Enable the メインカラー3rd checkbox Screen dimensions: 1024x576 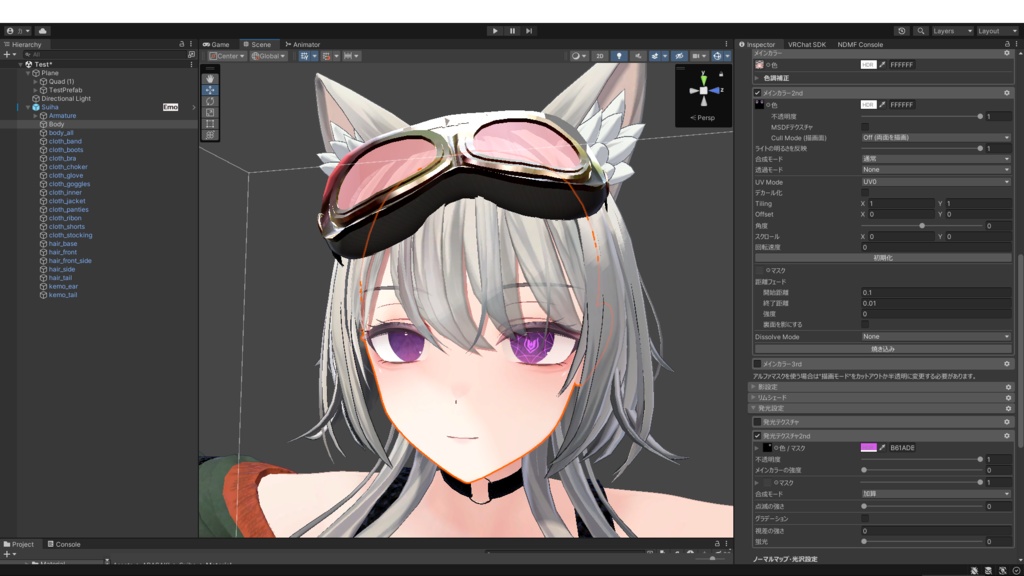(x=758, y=364)
